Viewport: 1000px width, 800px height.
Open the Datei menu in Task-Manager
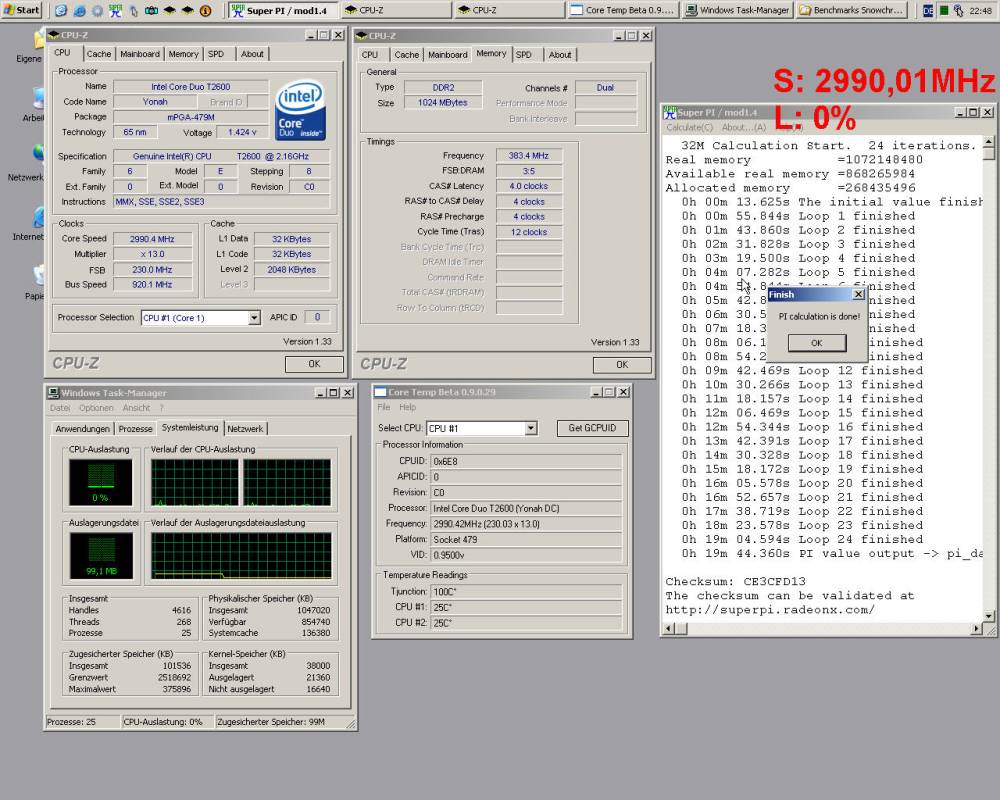(59, 408)
